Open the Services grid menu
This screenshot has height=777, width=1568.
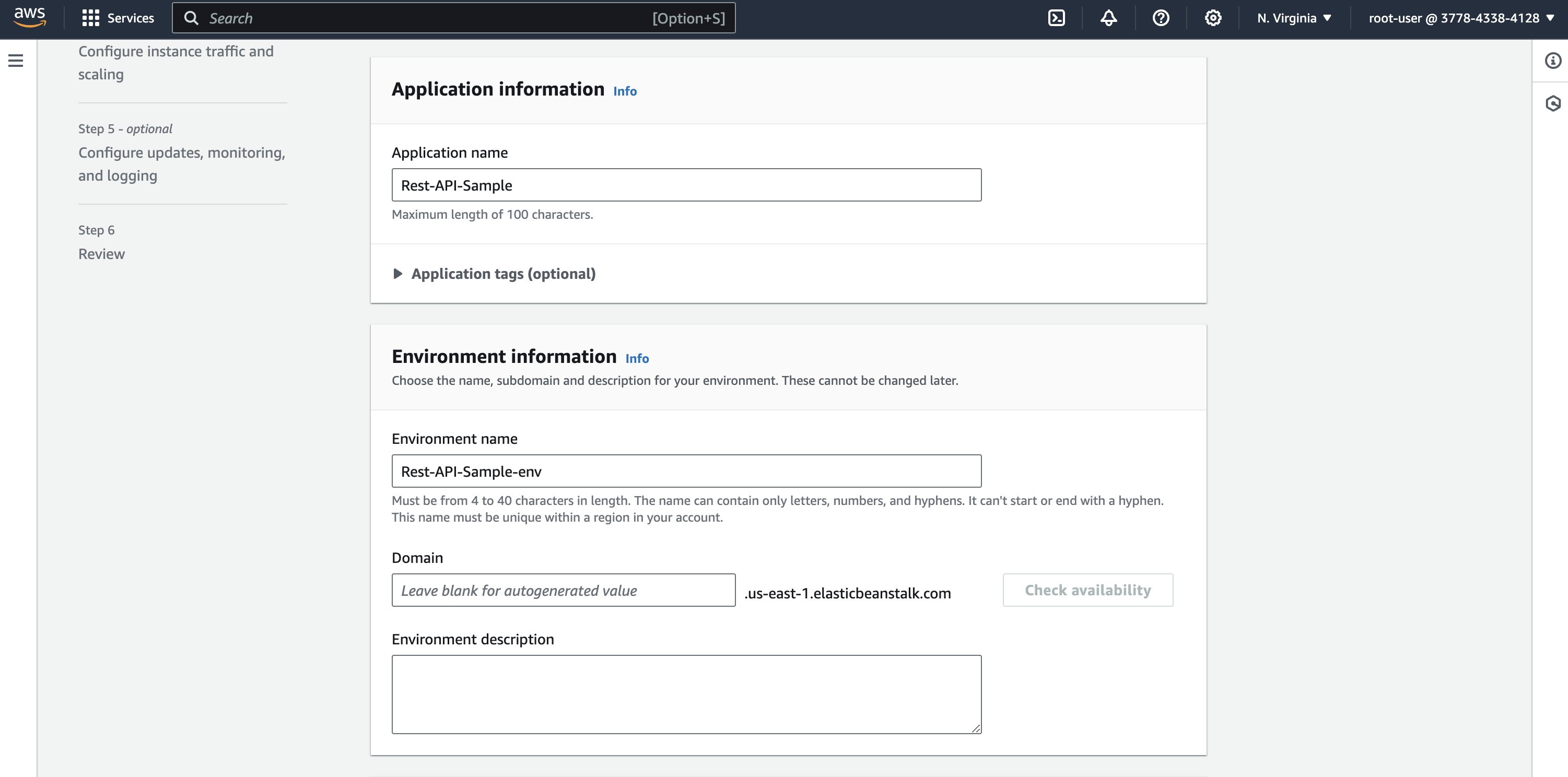(118, 18)
